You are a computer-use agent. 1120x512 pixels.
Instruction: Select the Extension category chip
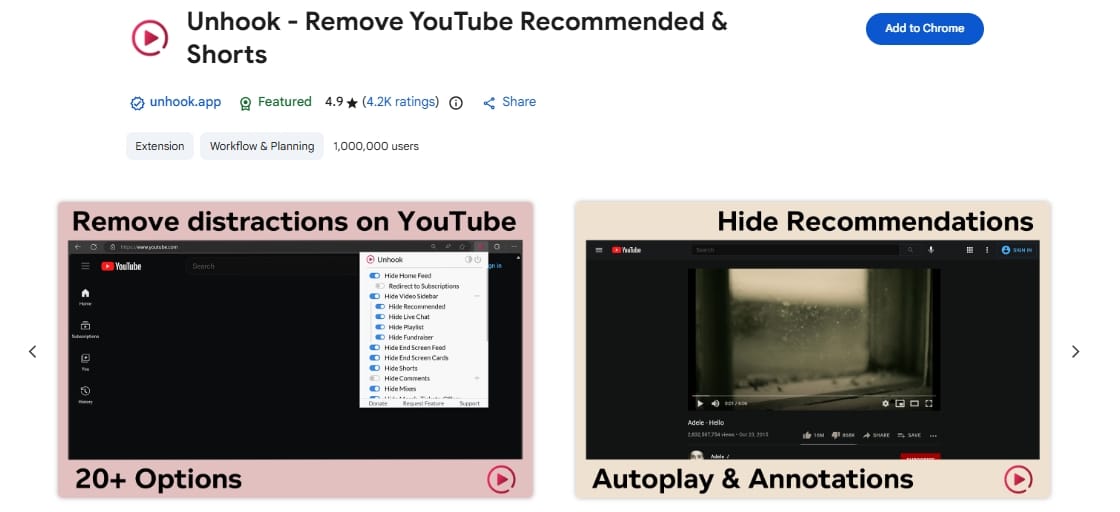coord(160,146)
